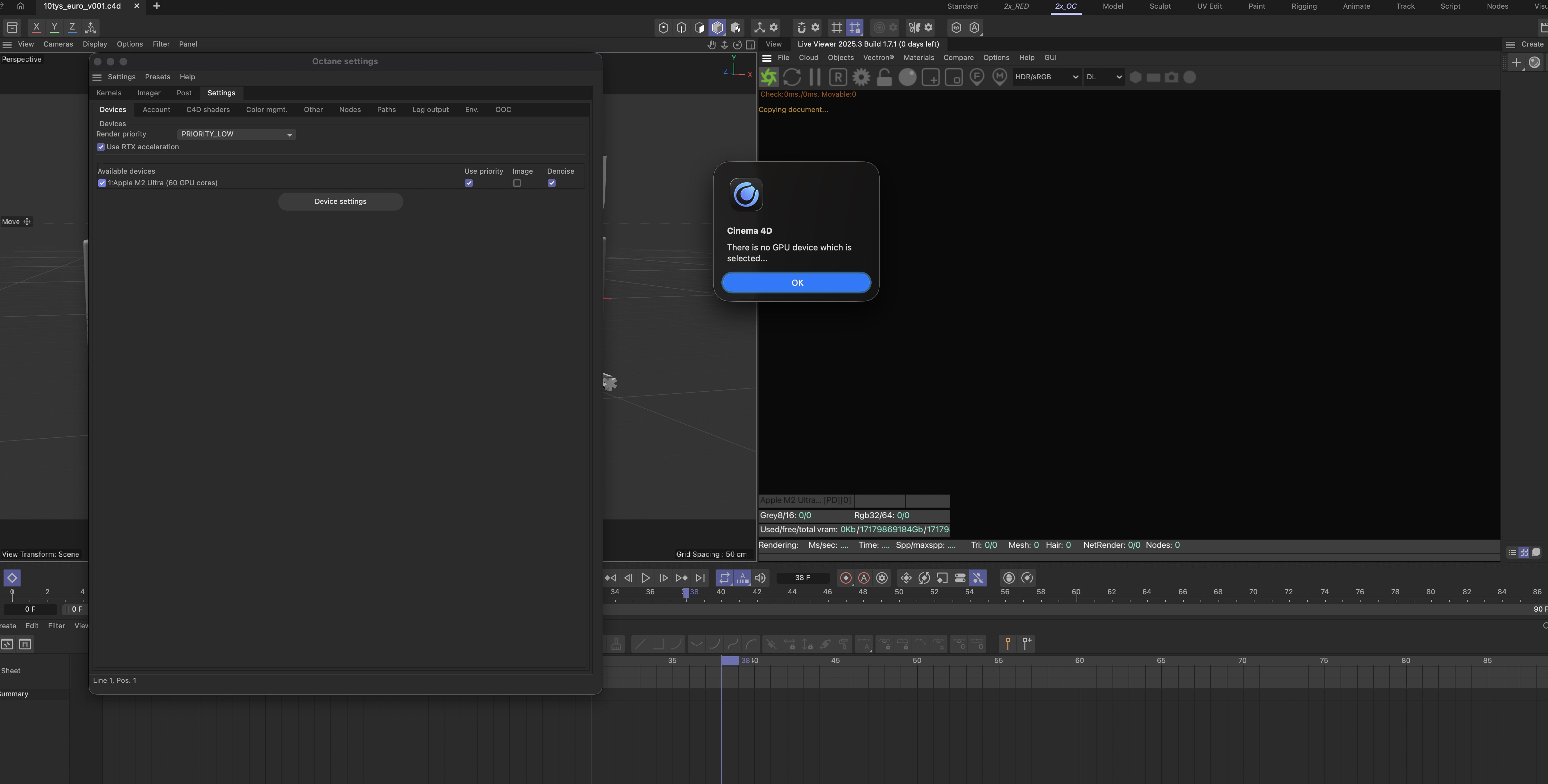Click the Octane logo in Live Viewer toolbar
The image size is (1548, 784).
769,77
